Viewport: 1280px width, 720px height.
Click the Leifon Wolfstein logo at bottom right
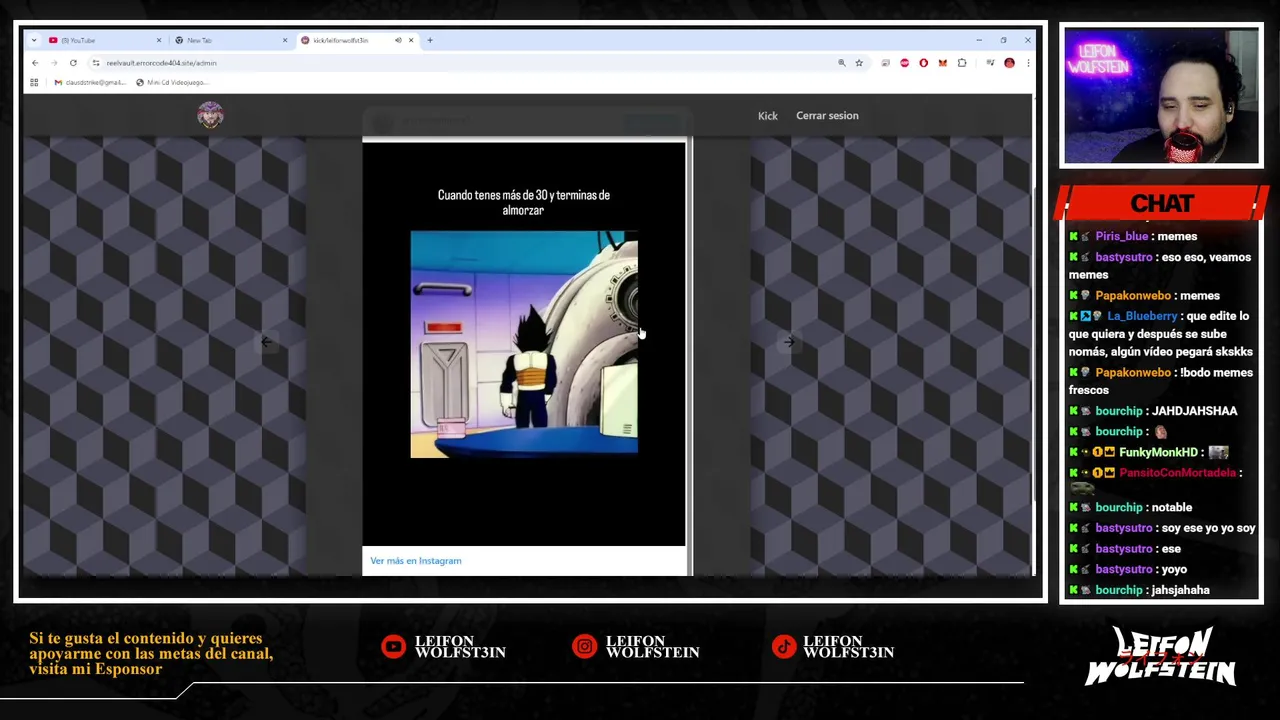click(x=1161, y=656)
